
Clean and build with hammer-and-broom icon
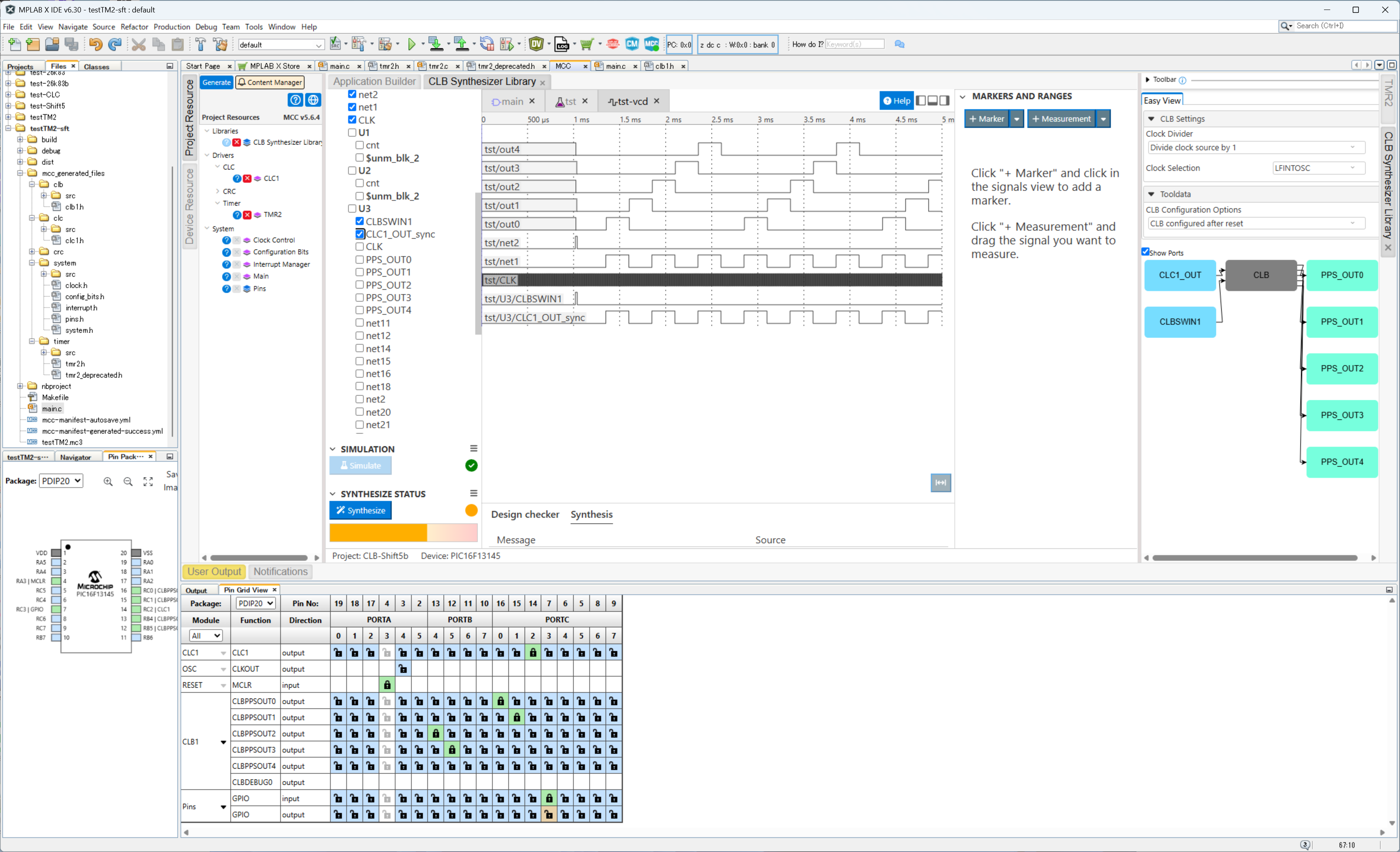tap(221, 44)
